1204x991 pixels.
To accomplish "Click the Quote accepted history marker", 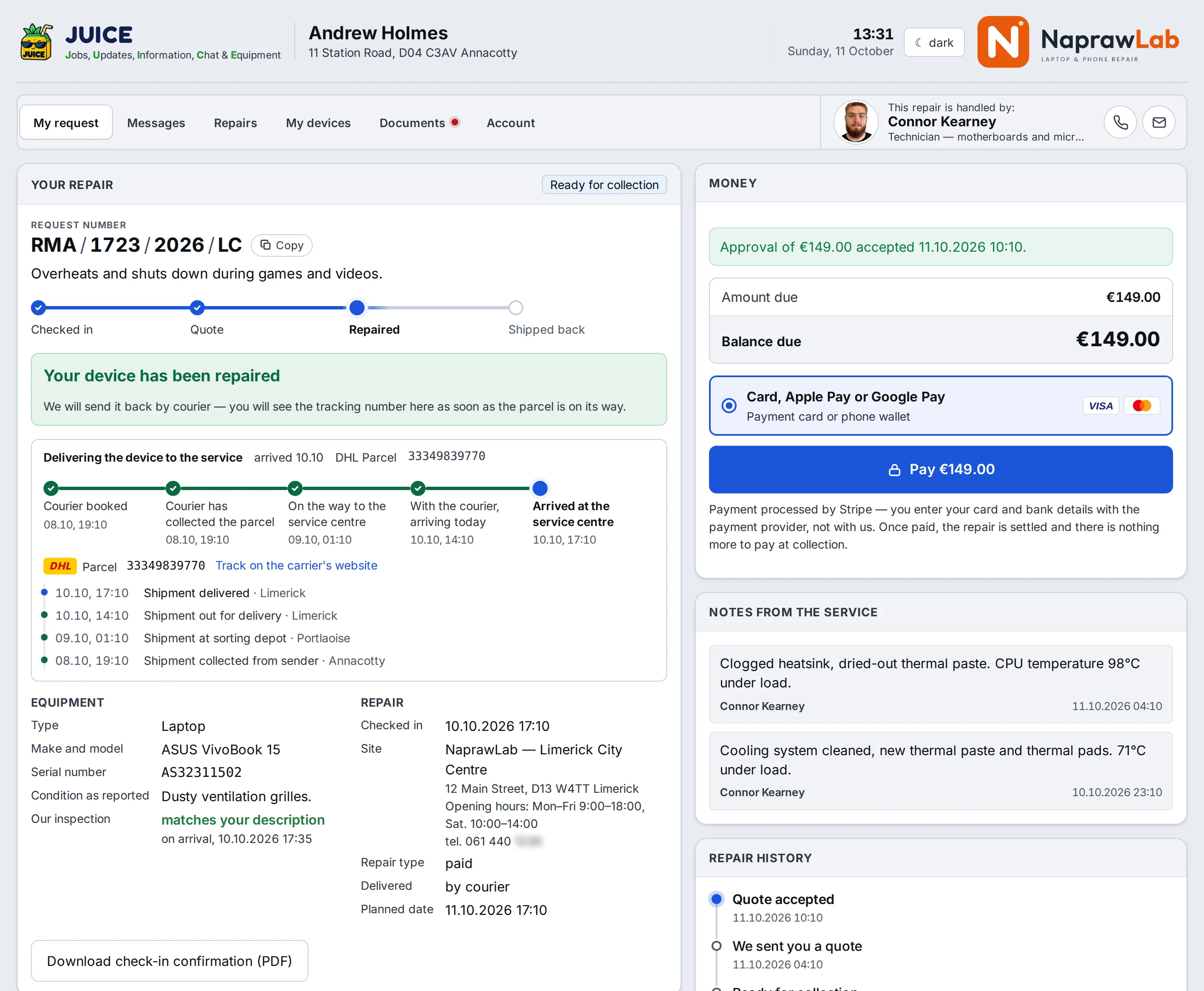I will (717, 899).
